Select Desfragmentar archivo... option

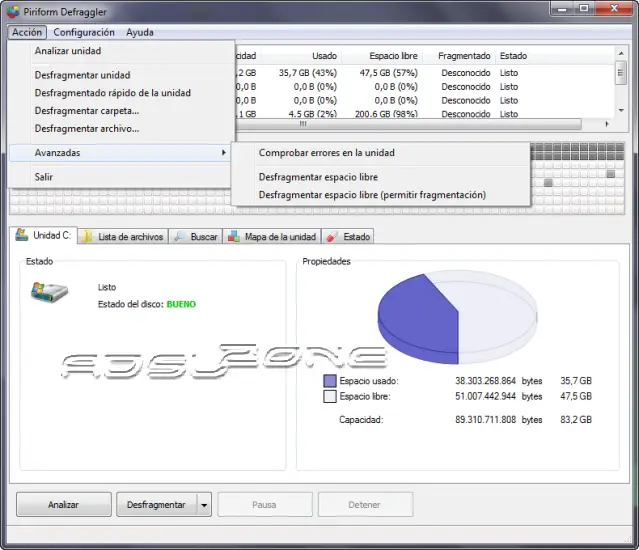(x=121, y=129)
